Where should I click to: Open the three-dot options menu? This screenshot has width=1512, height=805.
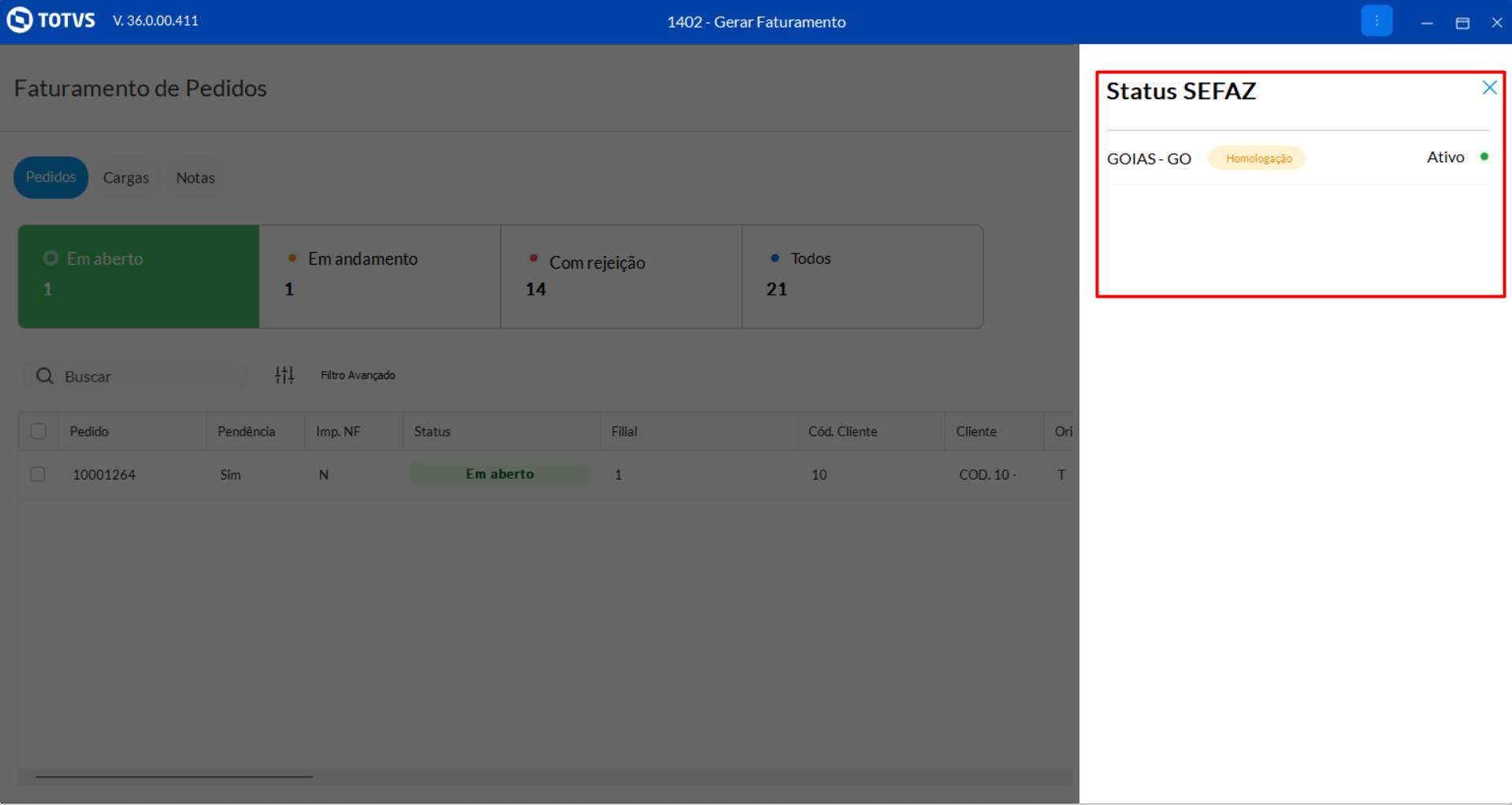(1376, 21)
